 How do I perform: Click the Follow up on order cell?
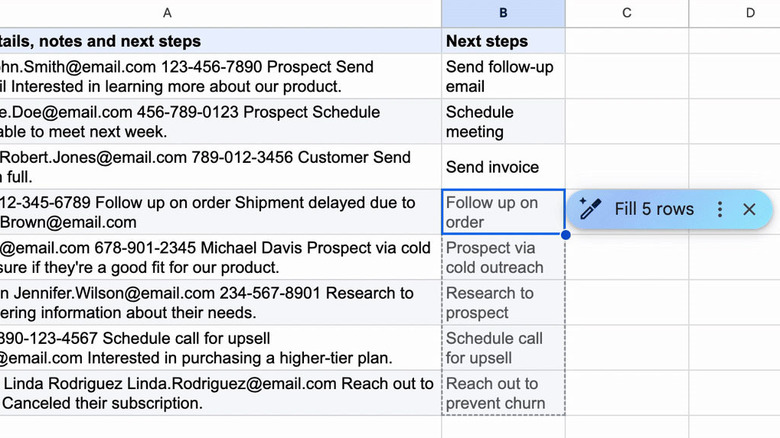(x=502, y=212)
